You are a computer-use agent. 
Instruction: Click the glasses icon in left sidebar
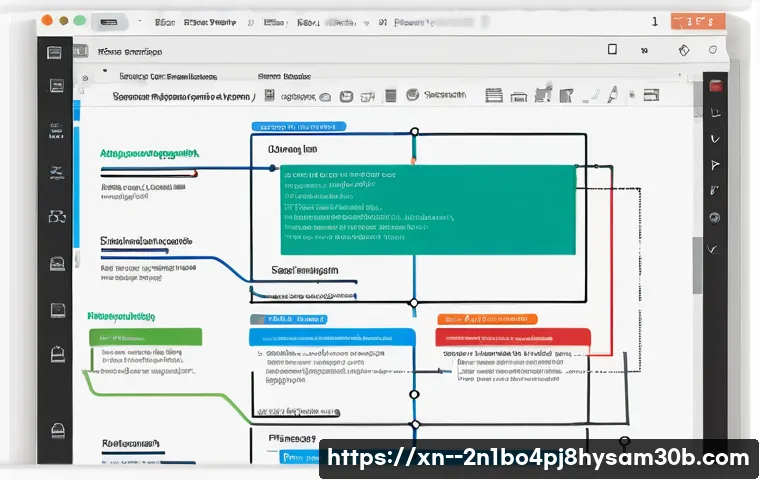[x=56, y=217]
